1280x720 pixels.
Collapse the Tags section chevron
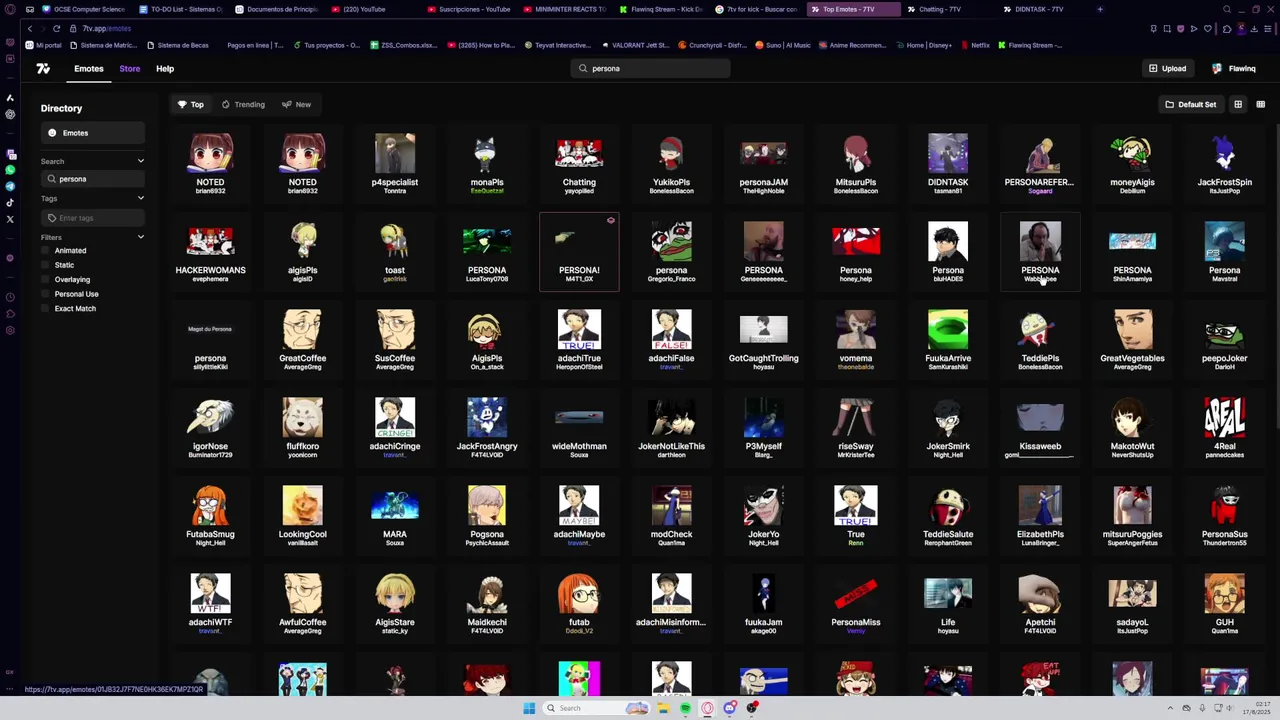pyautogui.click(x=140, y=198)
